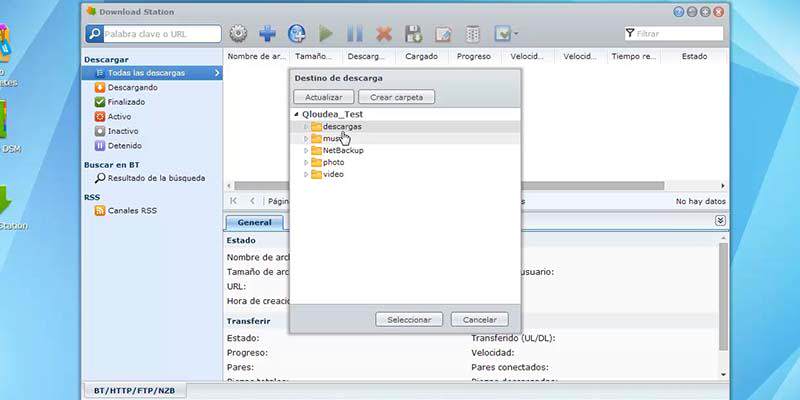
Task: Click the Seleccionar button
Action: [x=409, y=319]
